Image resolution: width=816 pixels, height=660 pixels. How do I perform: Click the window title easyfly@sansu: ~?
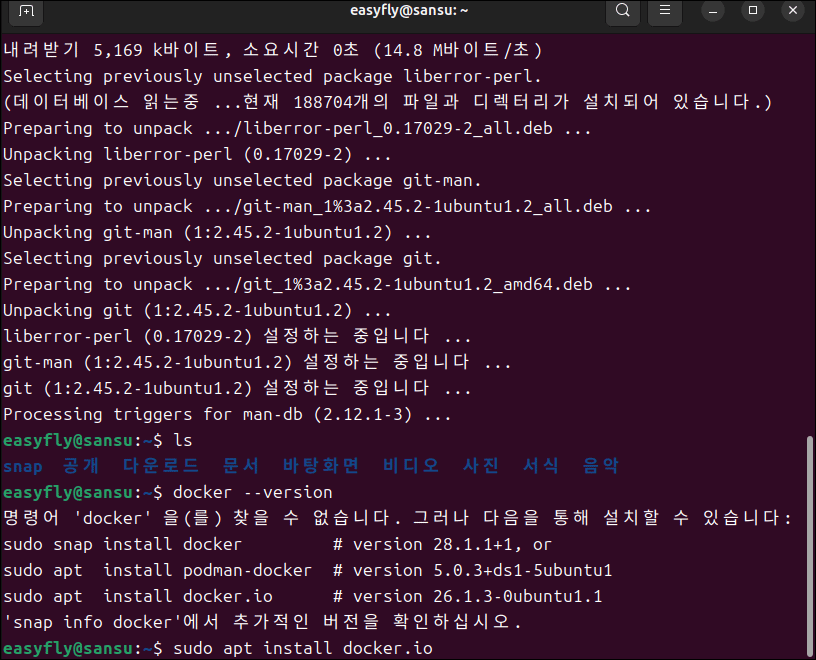click(409, 11)
